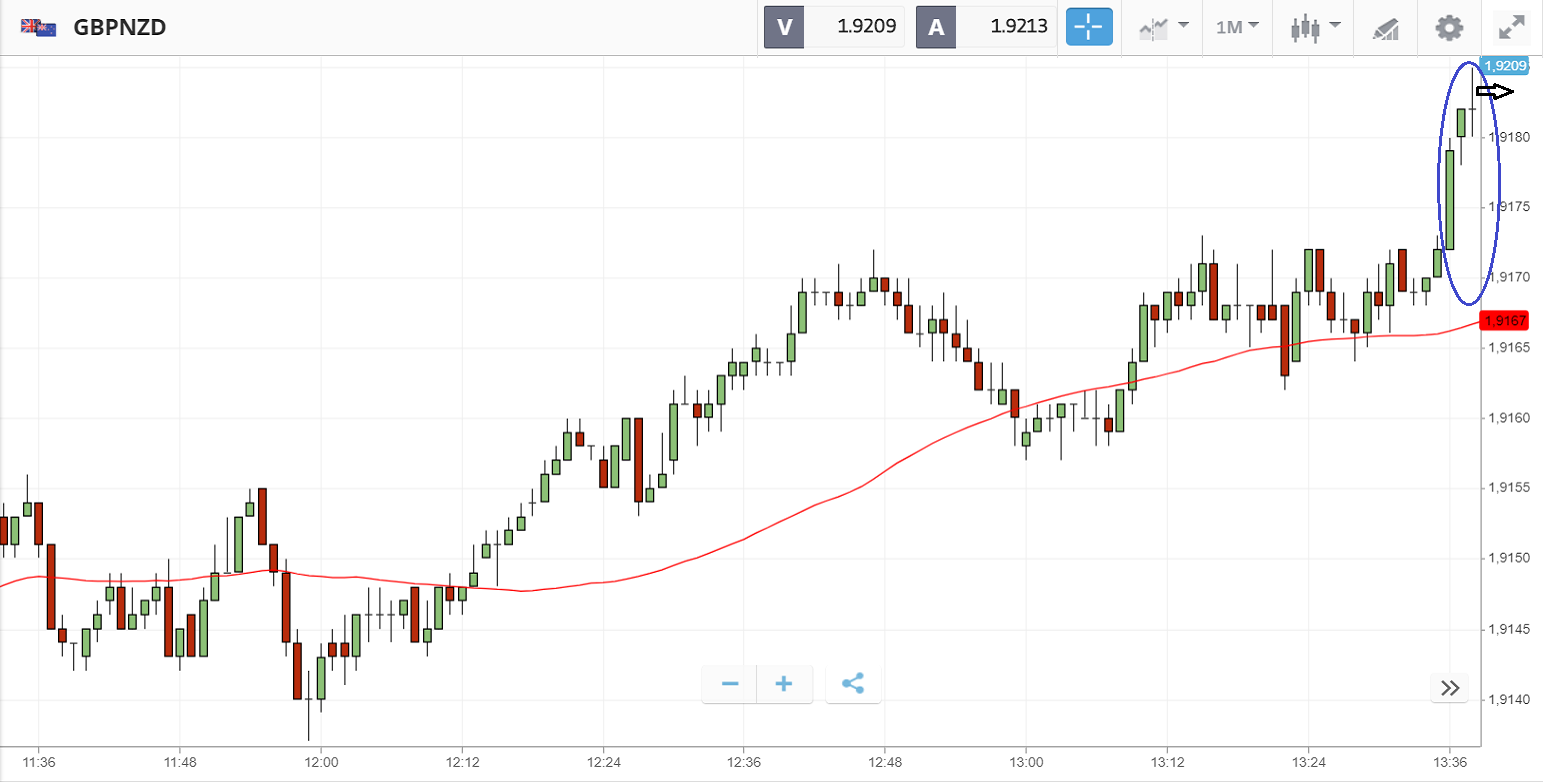Click the GBPNZD flag icon
This screenshot has width=1543, height=782.
pyautogui.click(x=38, y=27)
